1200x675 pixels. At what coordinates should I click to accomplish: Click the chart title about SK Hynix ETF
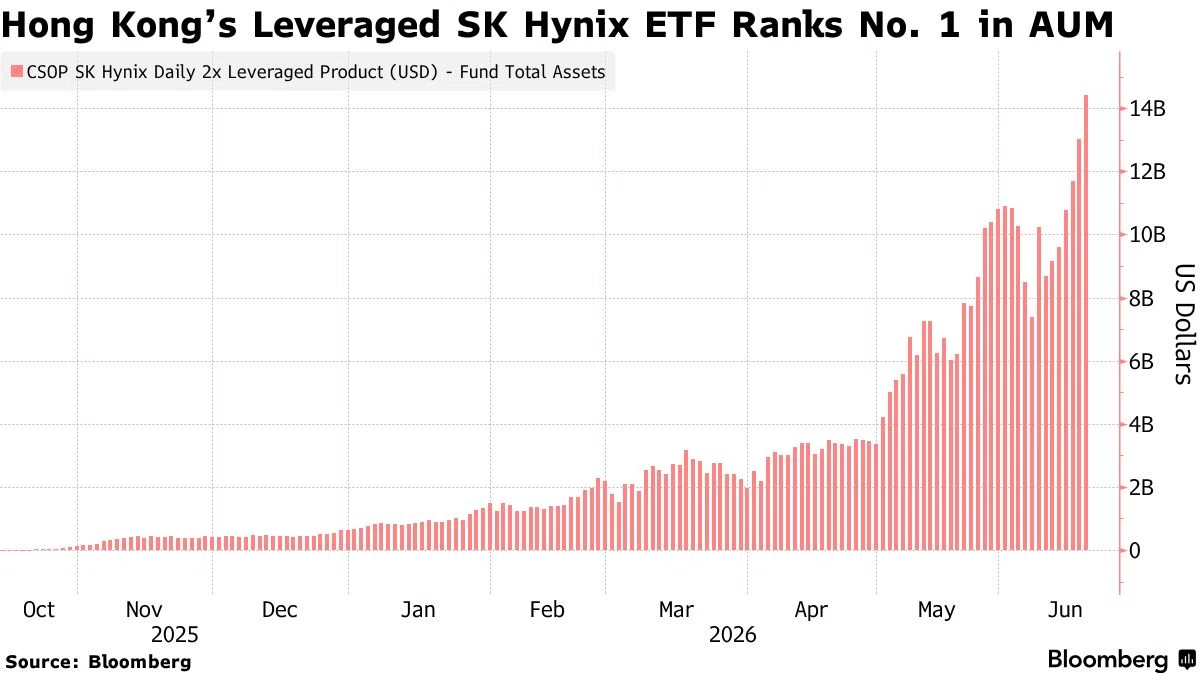(x=558, y=24)
